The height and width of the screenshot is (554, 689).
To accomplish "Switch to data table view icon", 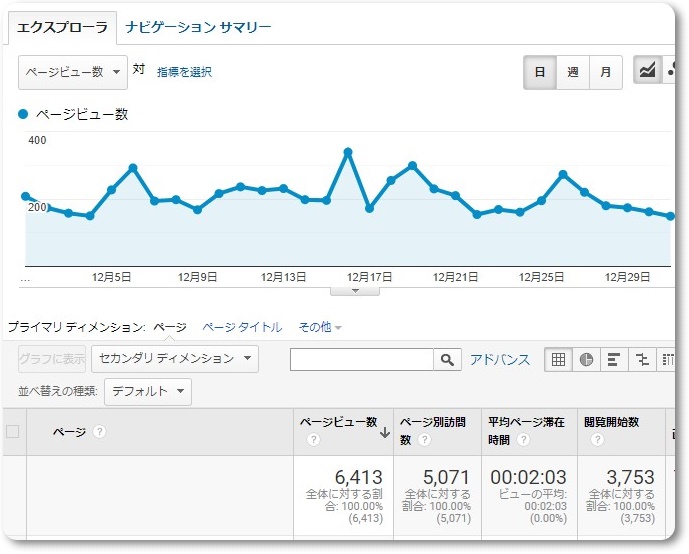I will [x=558, y=360].
